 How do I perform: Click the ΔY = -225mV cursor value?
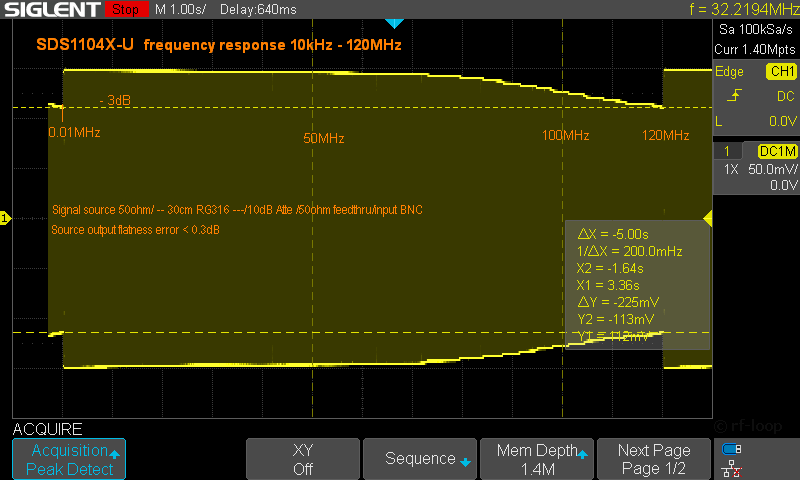point(618,302)
